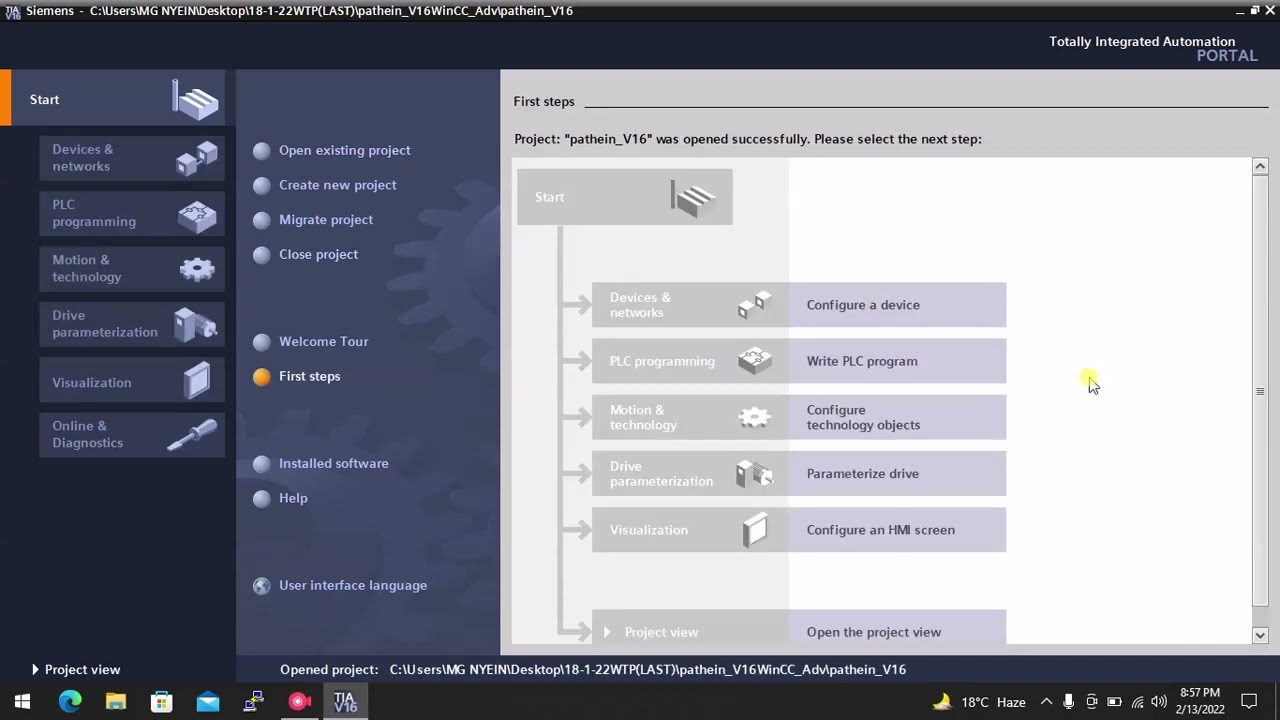This screenshot has height=720, width=1280.
Task: Click Open the project view link
Action: [873, 632]
